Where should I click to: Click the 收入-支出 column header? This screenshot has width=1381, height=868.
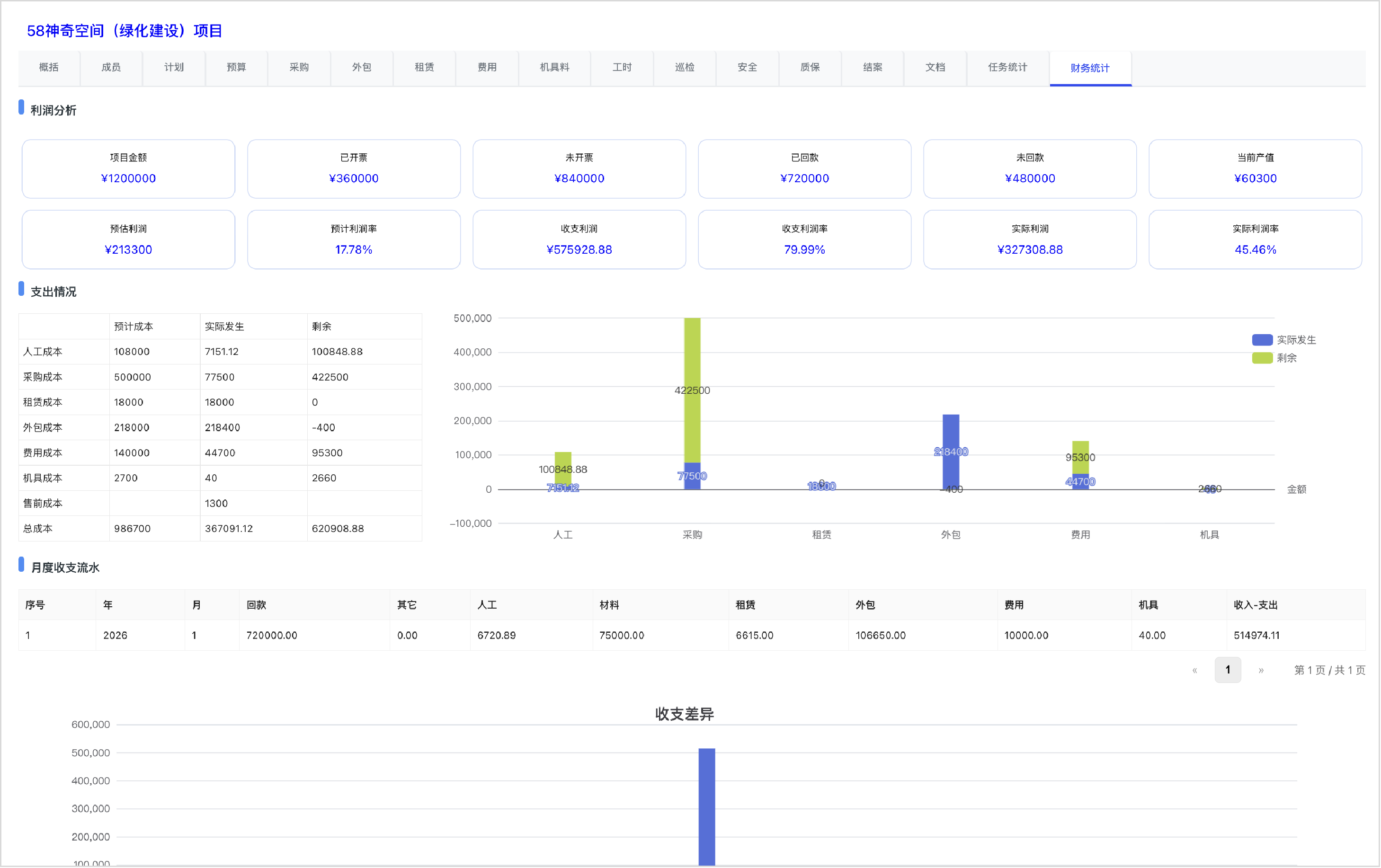pos(1256,605)
